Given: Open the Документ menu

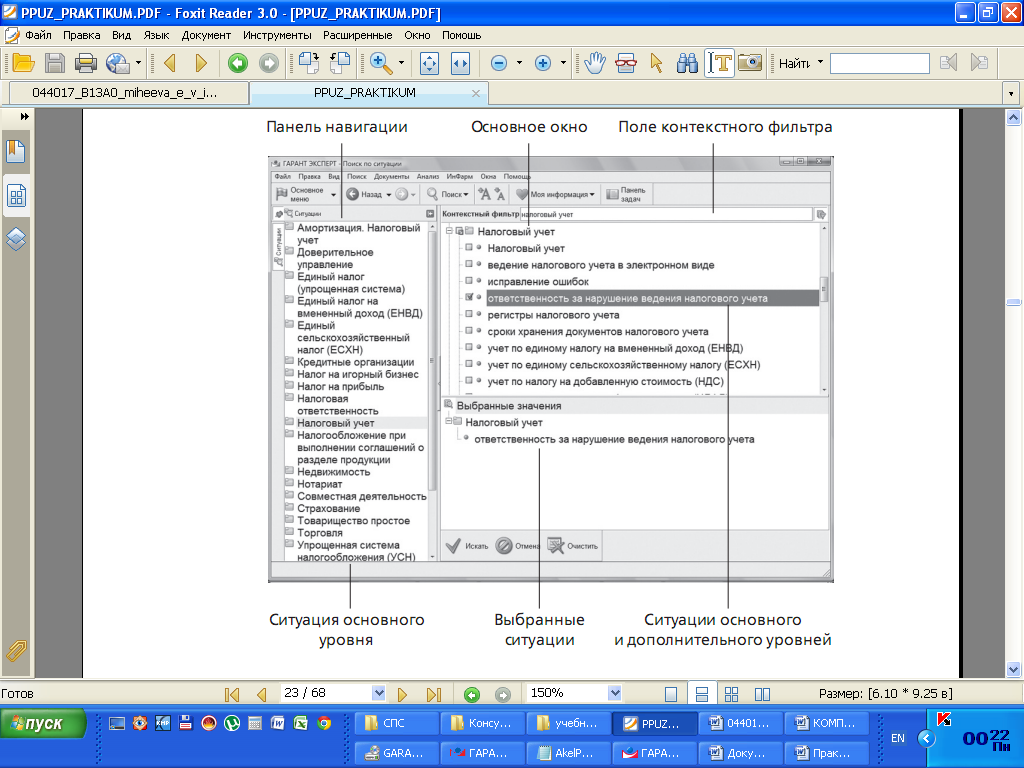Looking at the screenshot, I should pyautogui.click(x=206, y=35).
